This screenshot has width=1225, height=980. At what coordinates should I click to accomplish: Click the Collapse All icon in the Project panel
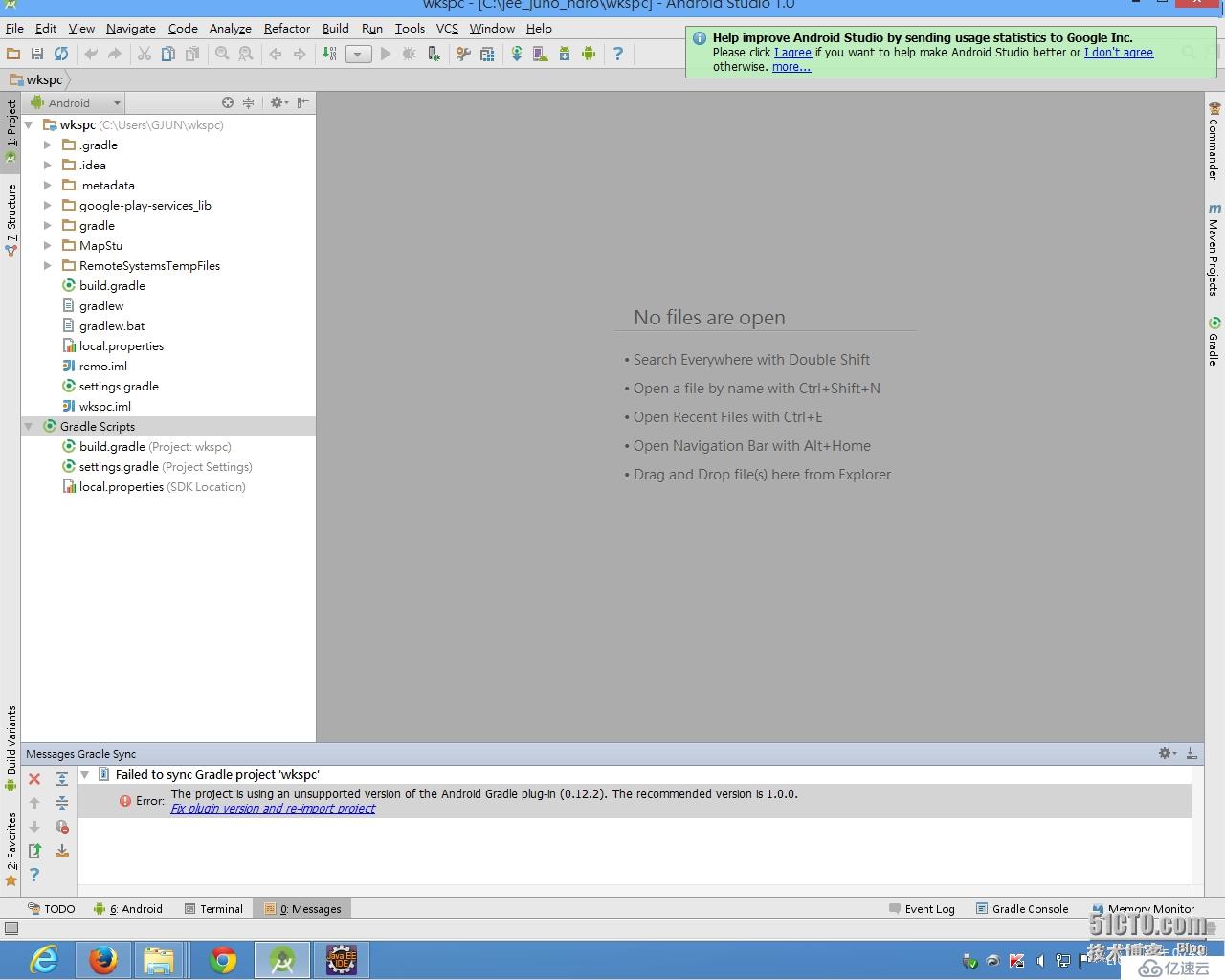coord(249,102)
